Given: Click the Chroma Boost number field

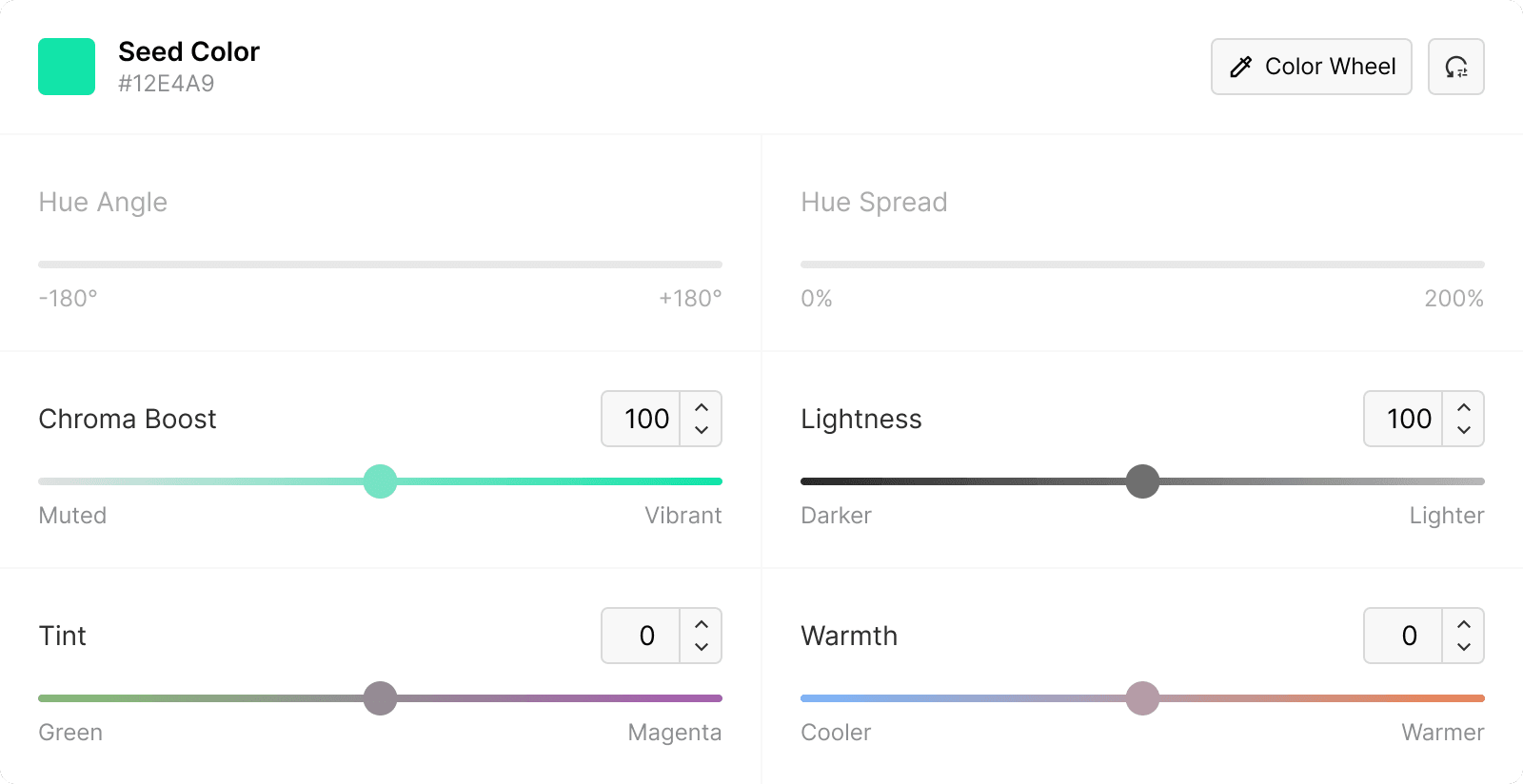Looking at the screenshot, I should [642, 419].
